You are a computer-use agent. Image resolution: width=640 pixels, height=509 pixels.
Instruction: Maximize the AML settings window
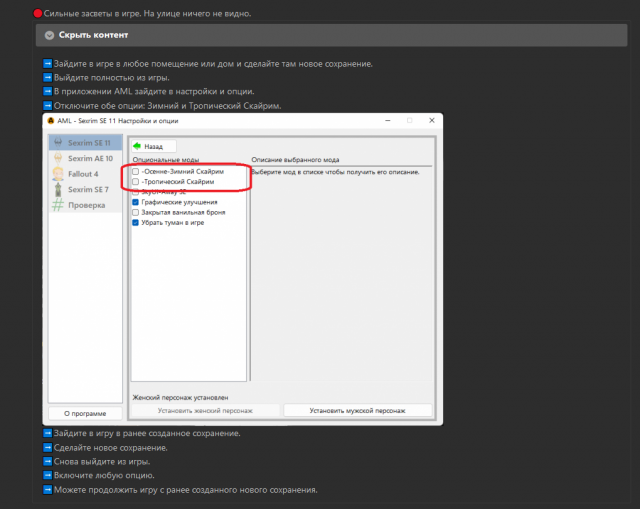409,120
